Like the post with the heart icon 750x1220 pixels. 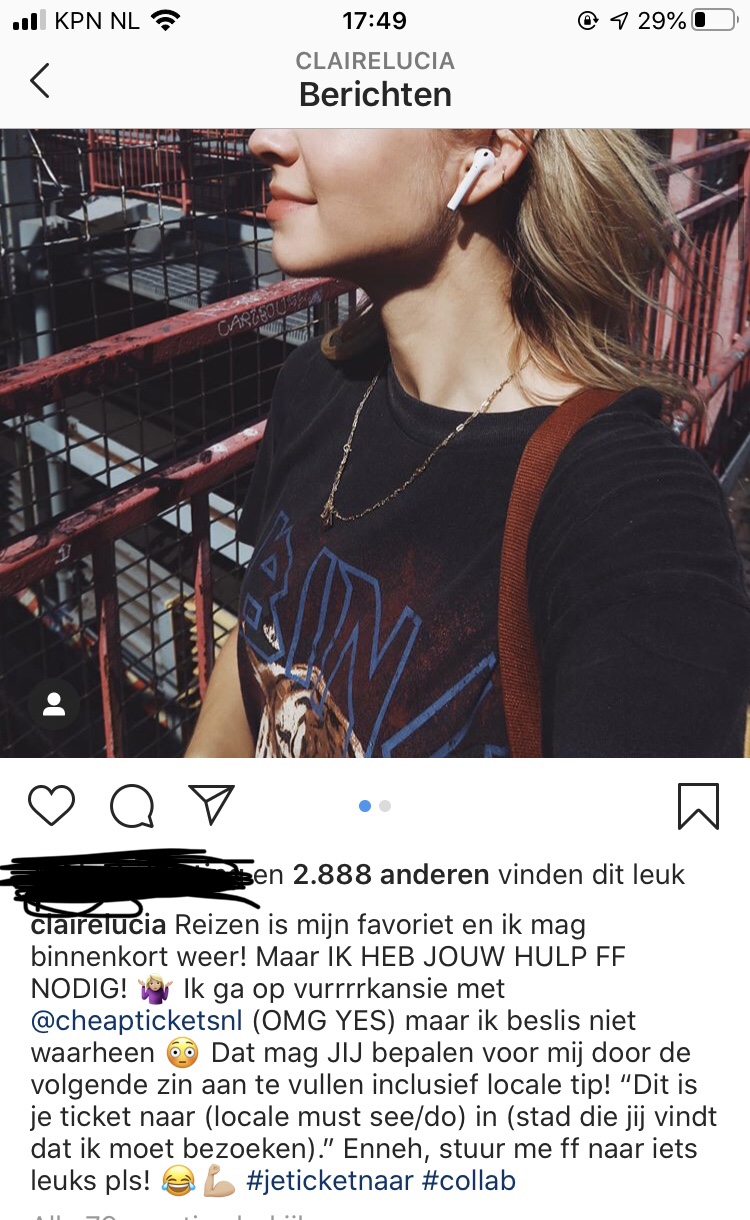(x=51, y=805)
